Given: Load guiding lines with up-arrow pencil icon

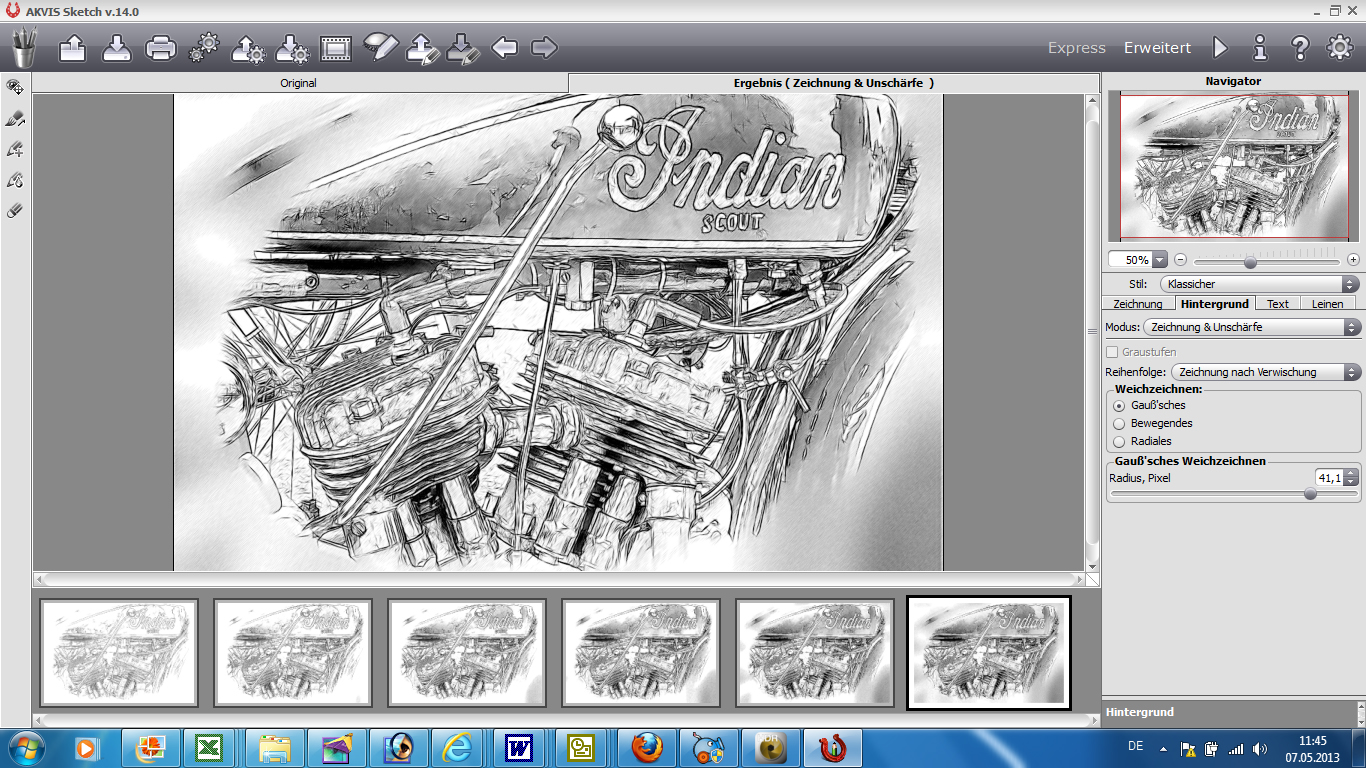Looking at the screenshot, I should [x=422, y=48].
